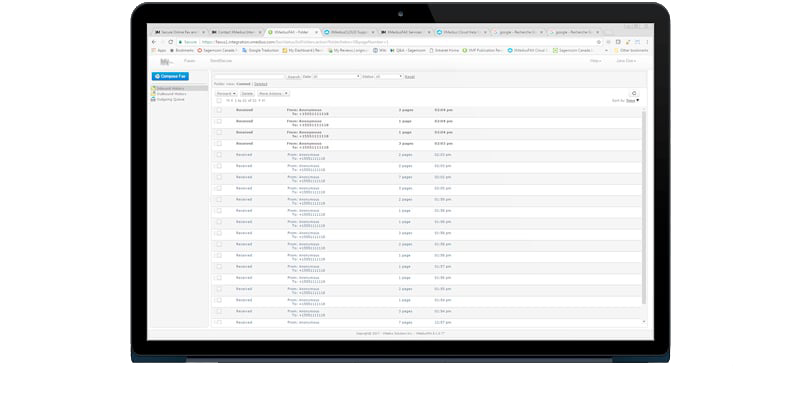Check the first received fax row checkbox
The width and height of the screenshot is (800, 393).
tap(219, 110)
